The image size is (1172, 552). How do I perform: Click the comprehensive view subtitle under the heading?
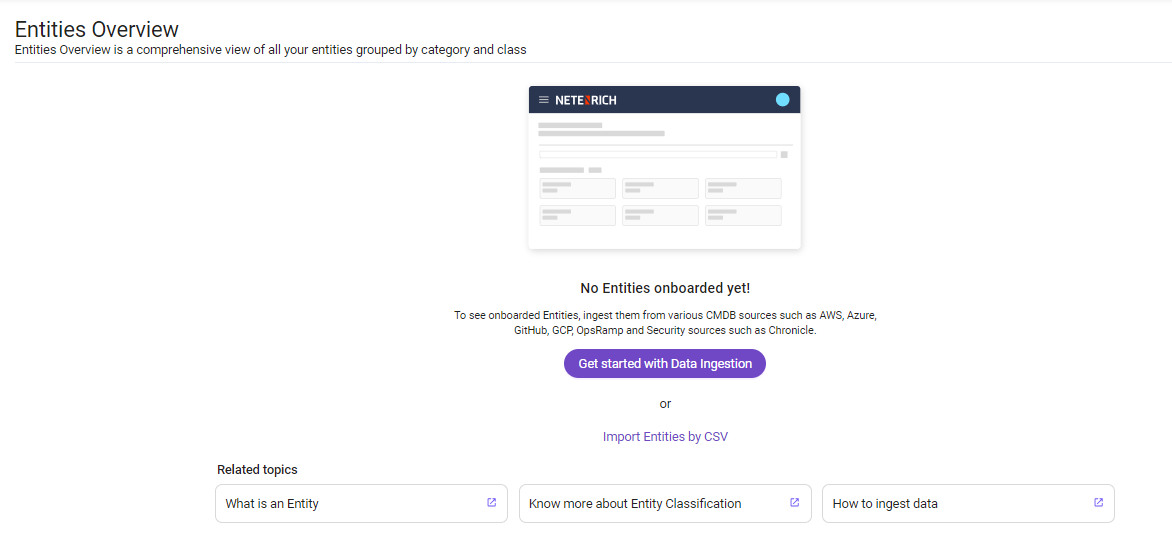point(271,51)
